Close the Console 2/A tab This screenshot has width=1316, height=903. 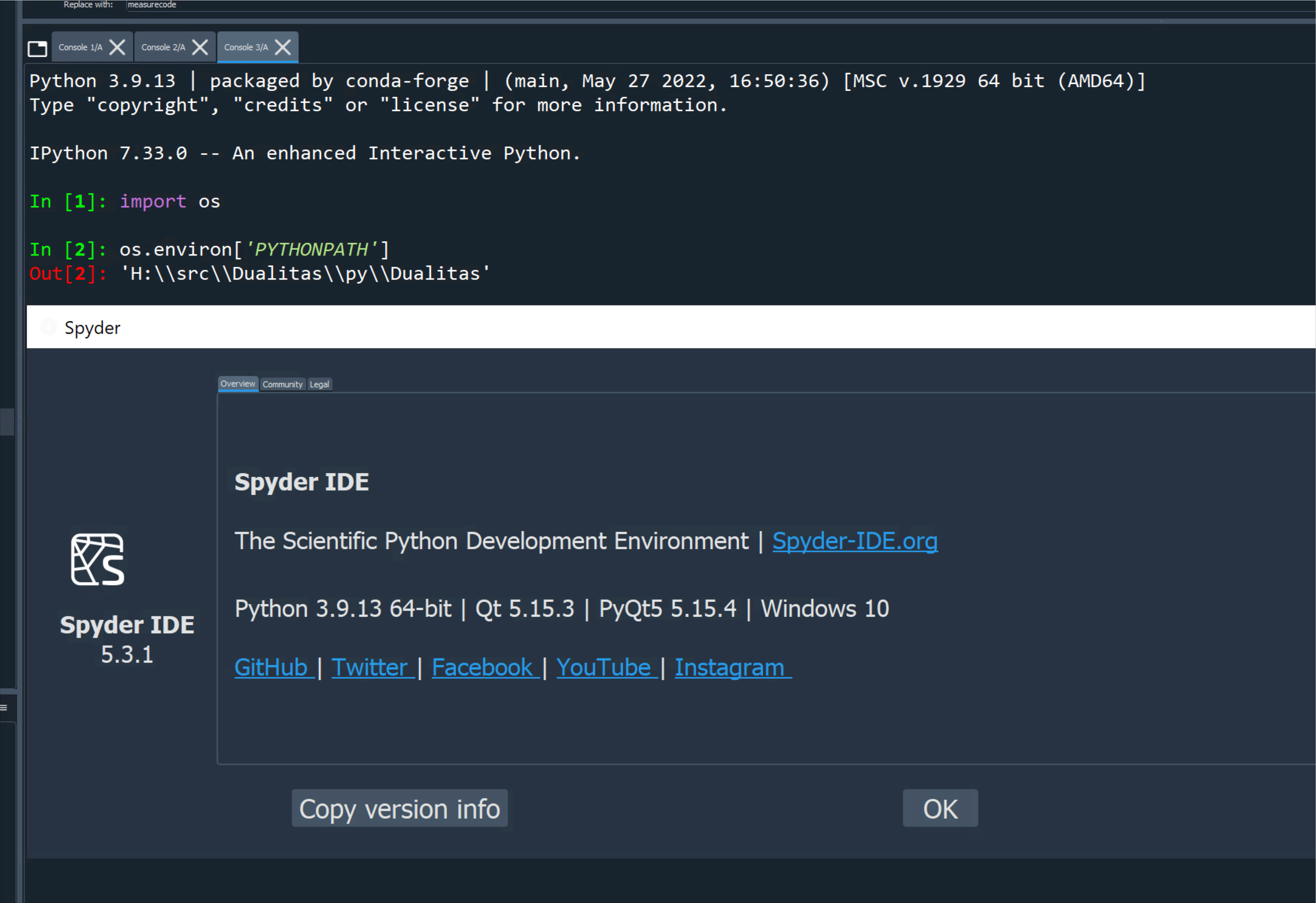click(199, 47)
